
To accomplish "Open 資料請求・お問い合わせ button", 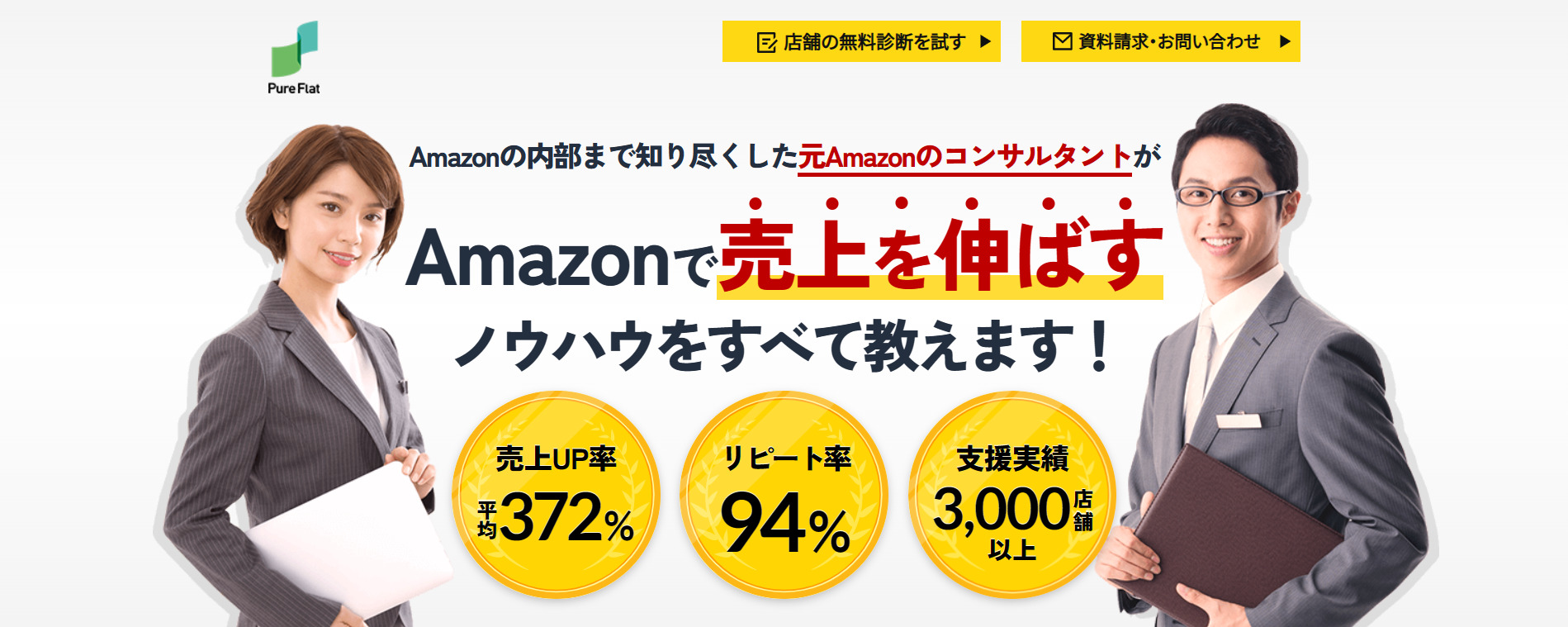I will [1160, 41].
